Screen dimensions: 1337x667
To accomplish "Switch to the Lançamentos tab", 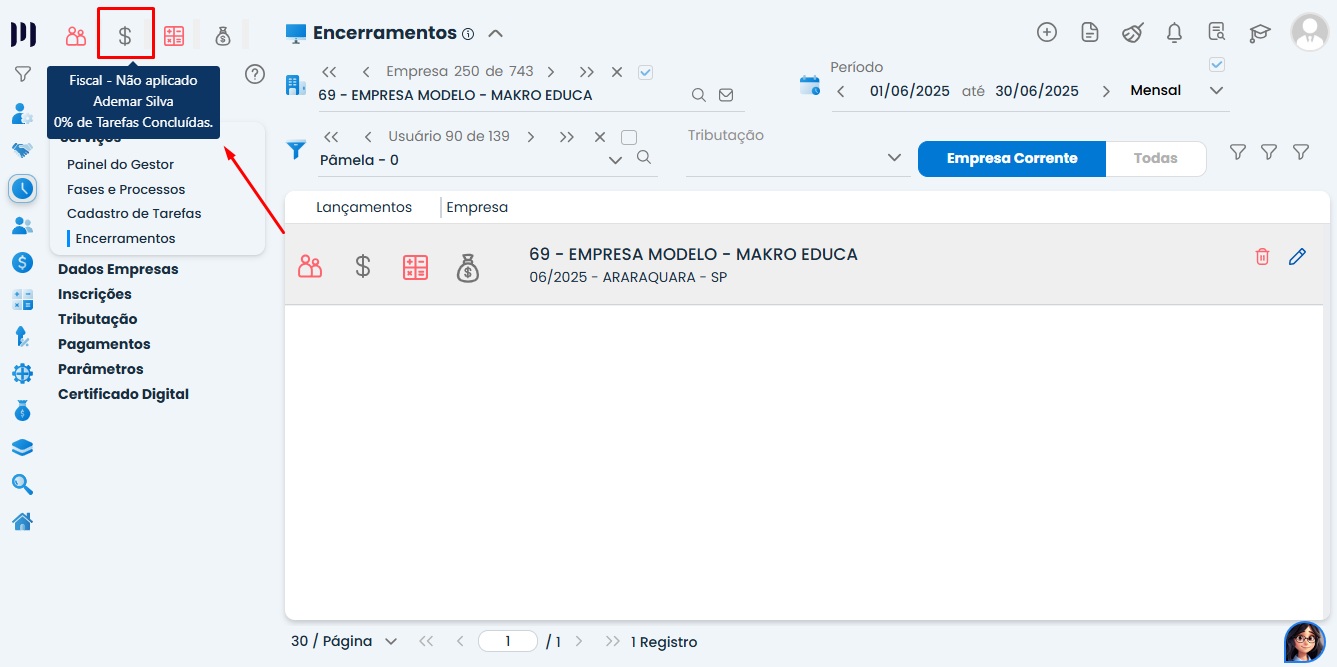I will (364, 207).
